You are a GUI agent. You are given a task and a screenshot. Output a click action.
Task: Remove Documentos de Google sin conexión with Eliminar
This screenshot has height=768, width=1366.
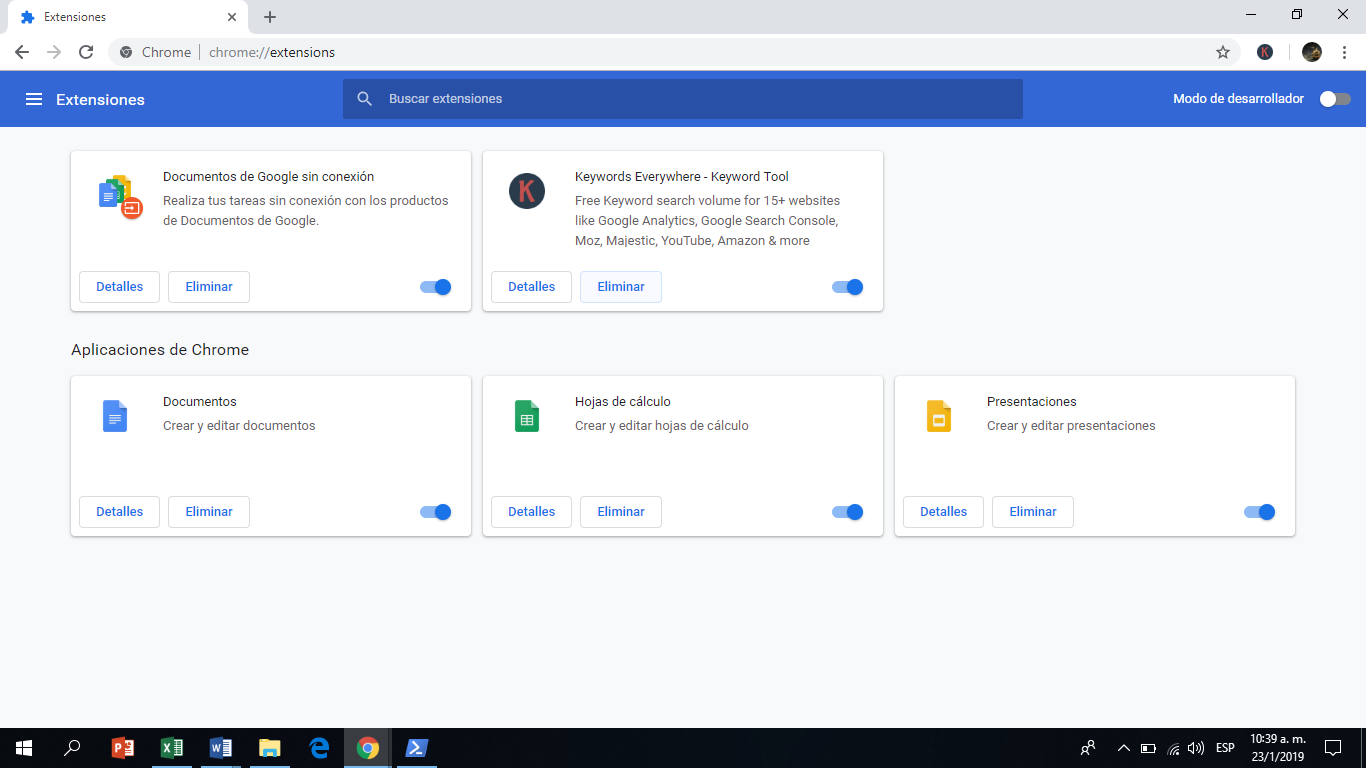click(x=209, y=287)
